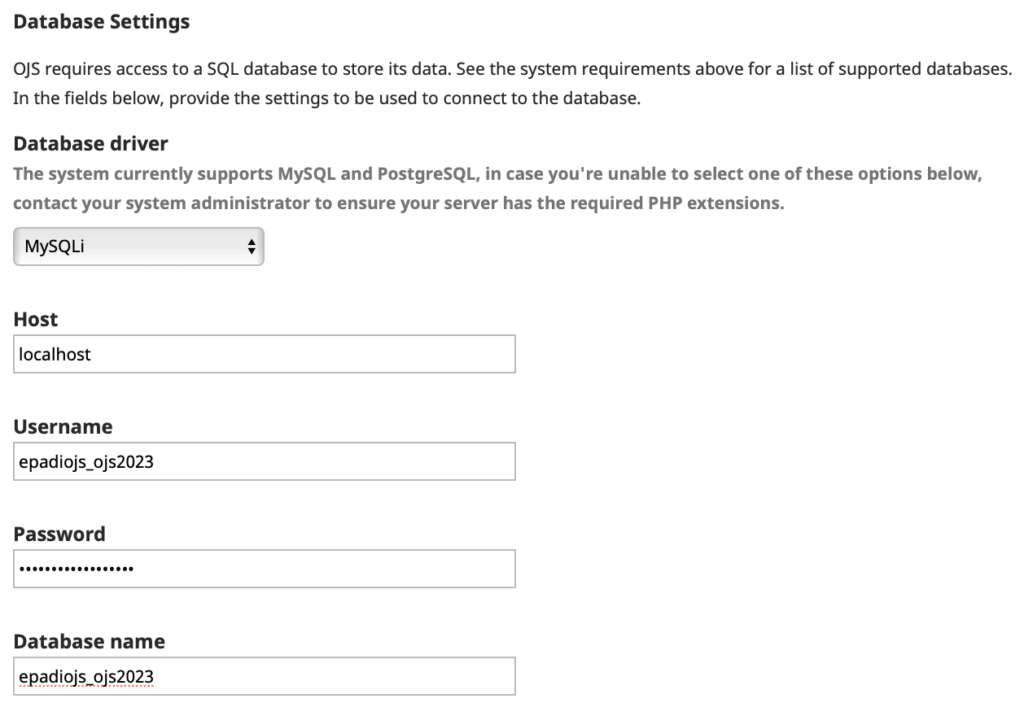Click inside the Username field
This screenshot has width=1024, height=716.
coord(264,461)
